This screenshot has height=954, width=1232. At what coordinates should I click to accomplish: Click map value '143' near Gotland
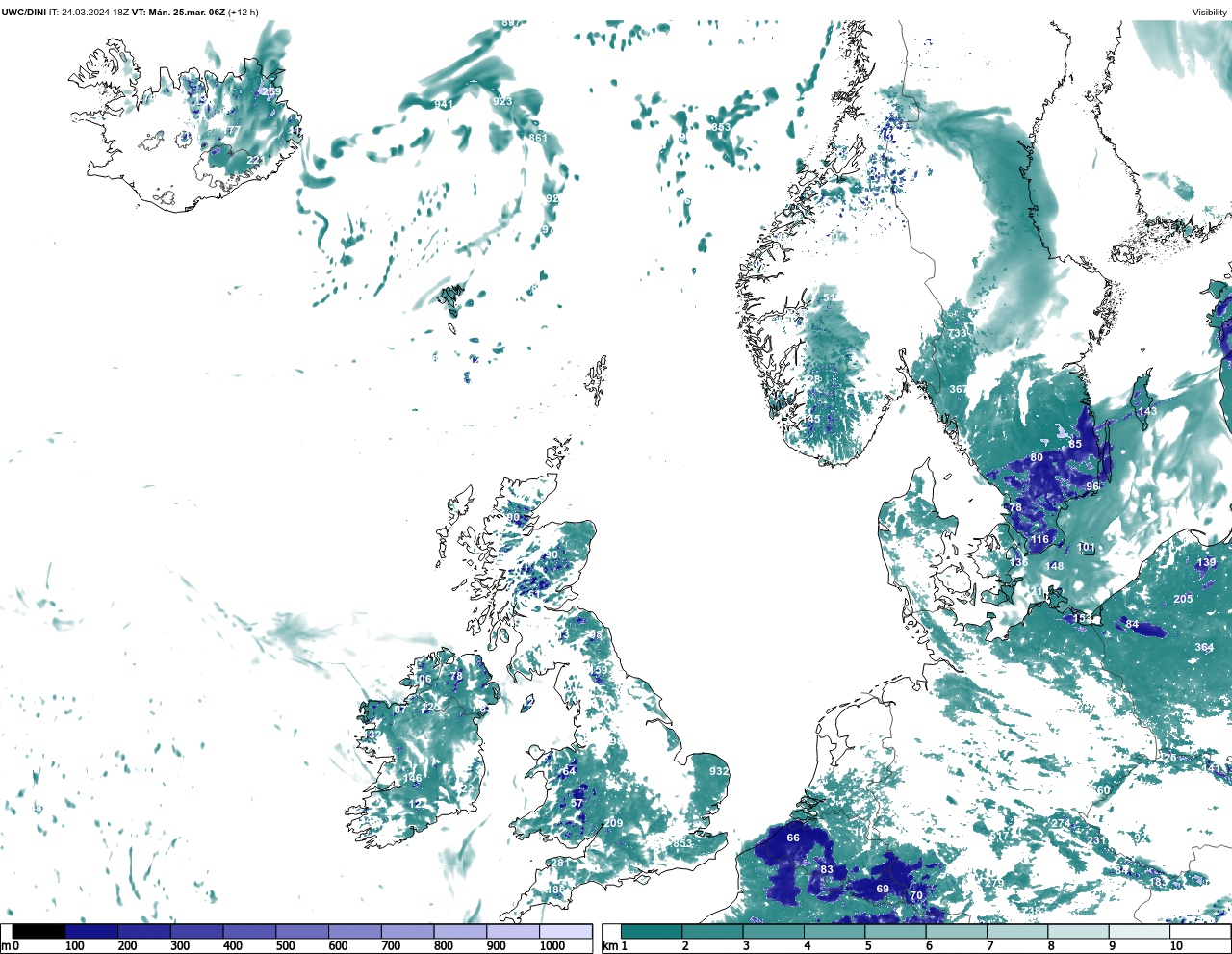tap(1147, 411)
